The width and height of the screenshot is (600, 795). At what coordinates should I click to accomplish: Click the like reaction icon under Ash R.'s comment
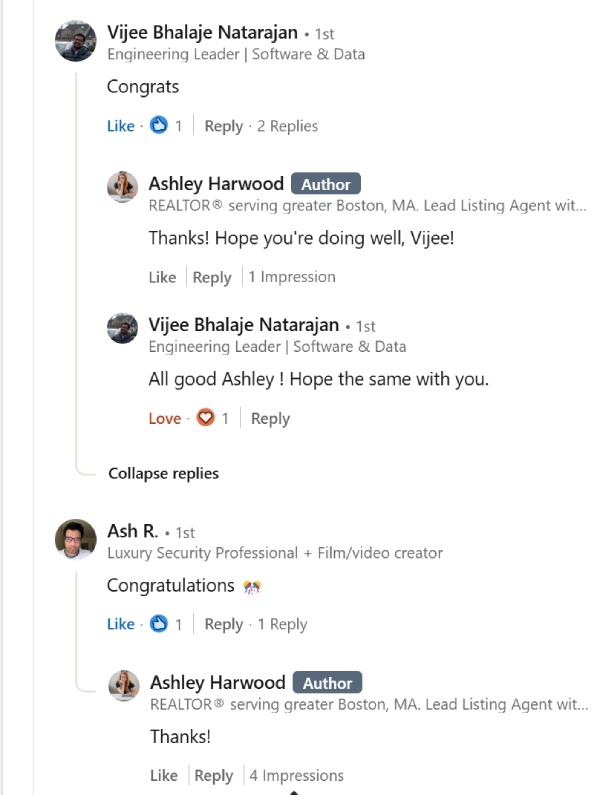tap(158, 624)
